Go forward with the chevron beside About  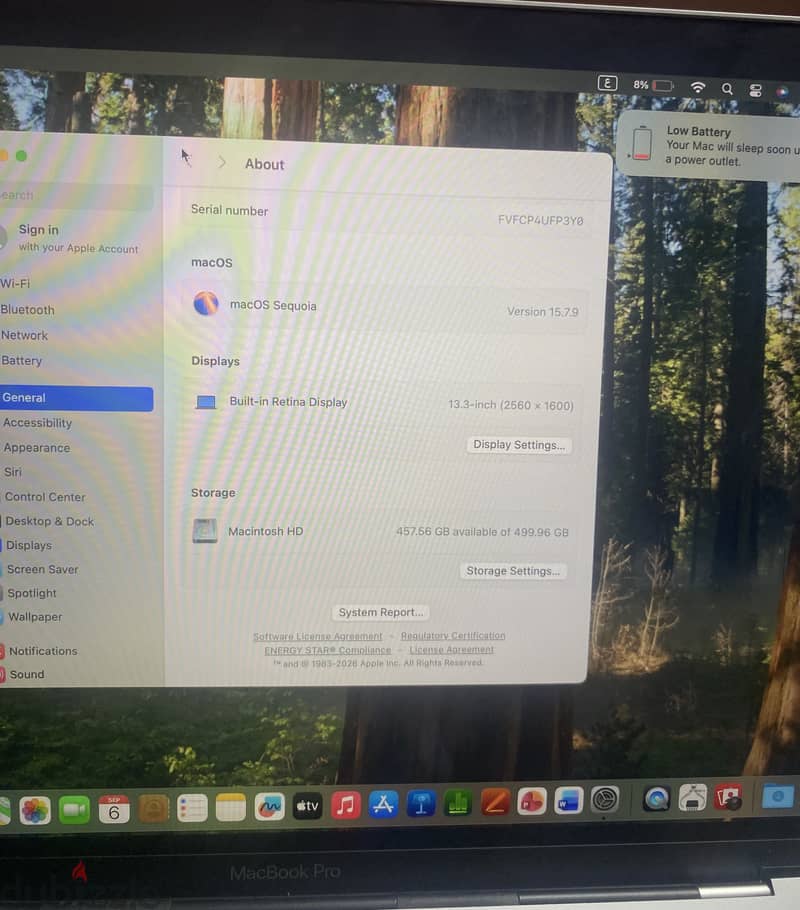[222, 163]
